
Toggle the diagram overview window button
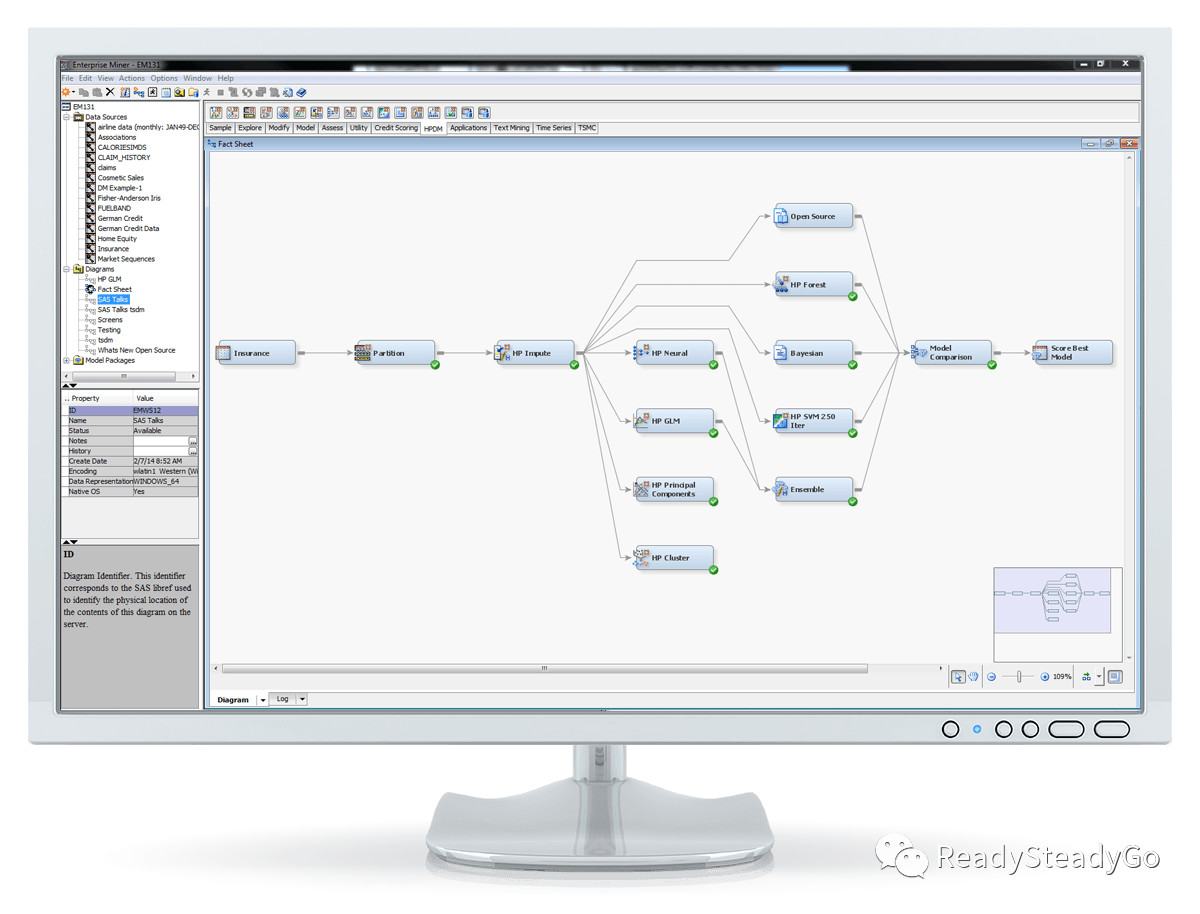pyautogui.click(x=1115, y=677)
